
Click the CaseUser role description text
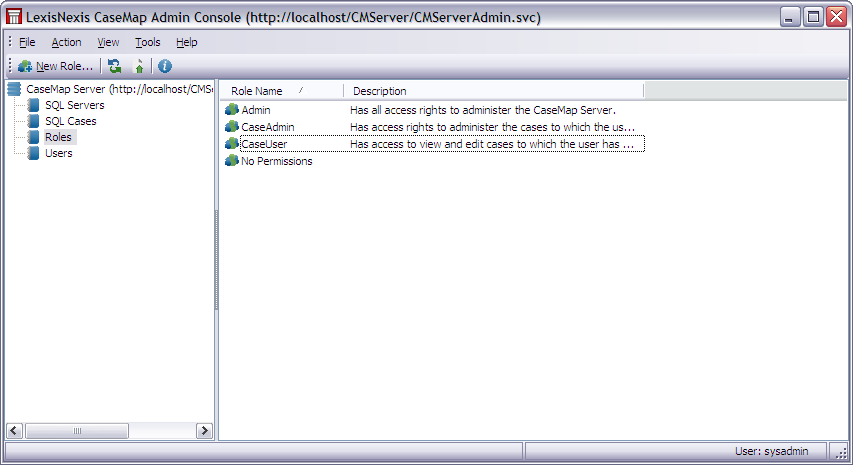(492, 144)
